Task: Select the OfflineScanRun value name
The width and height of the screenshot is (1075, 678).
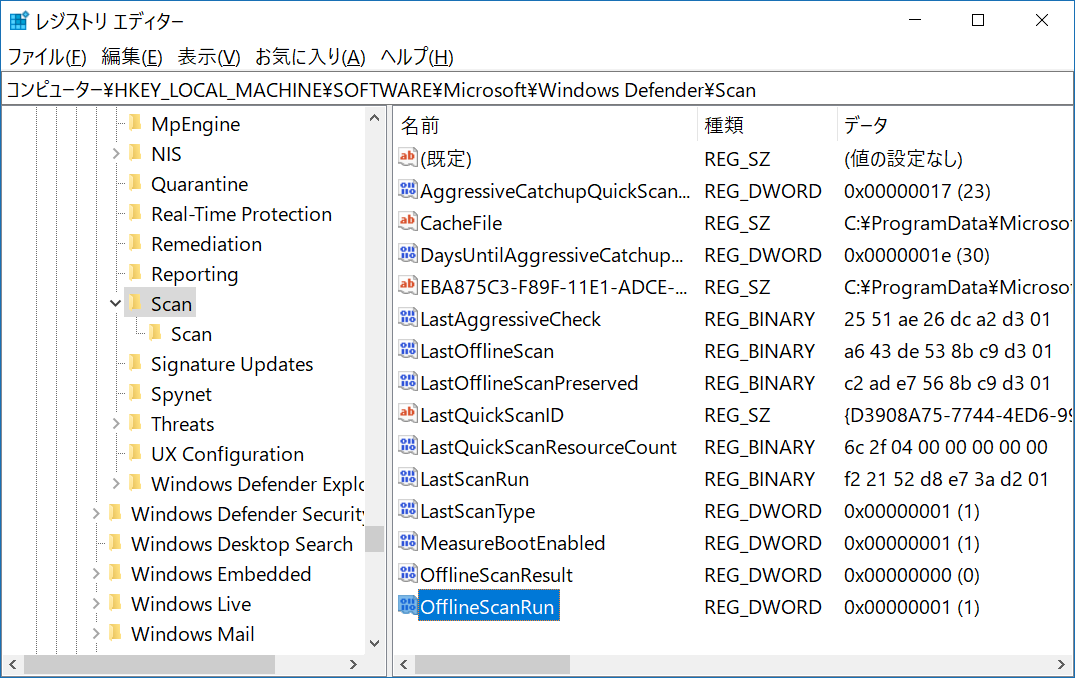Action: (x=487, y=607)
